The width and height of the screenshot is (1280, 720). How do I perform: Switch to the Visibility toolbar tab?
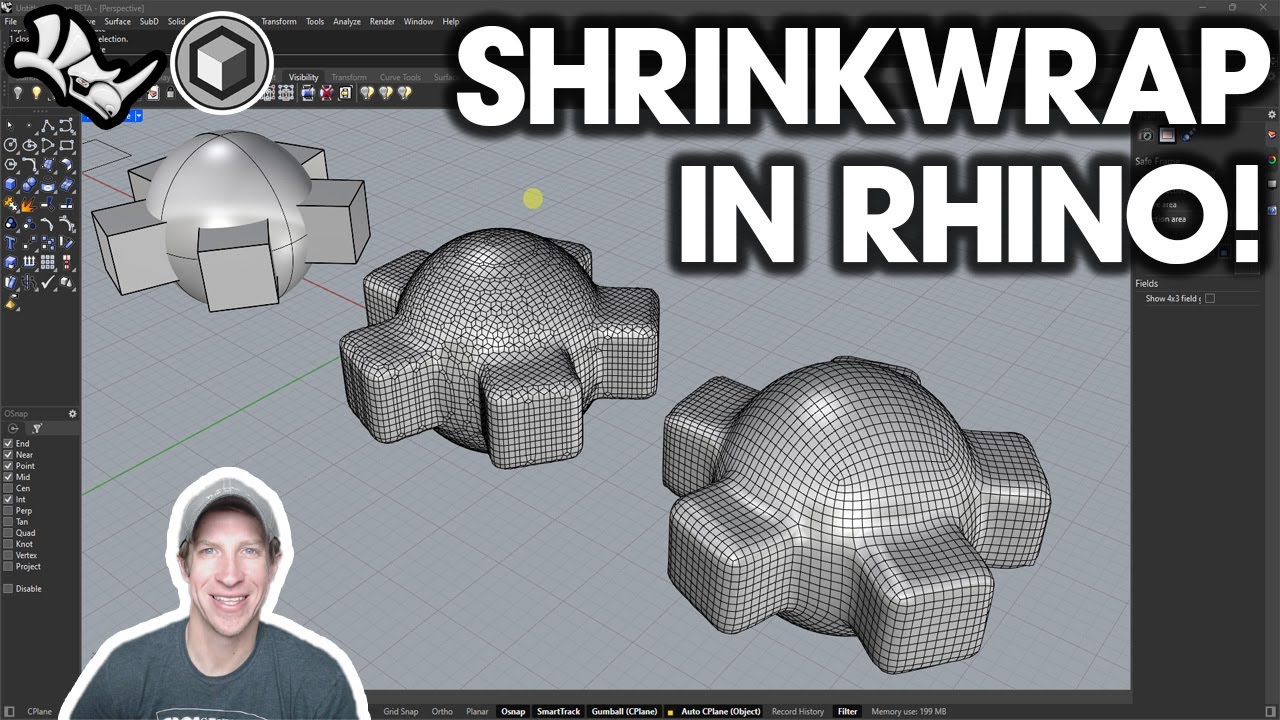click(x=304, y=77)
